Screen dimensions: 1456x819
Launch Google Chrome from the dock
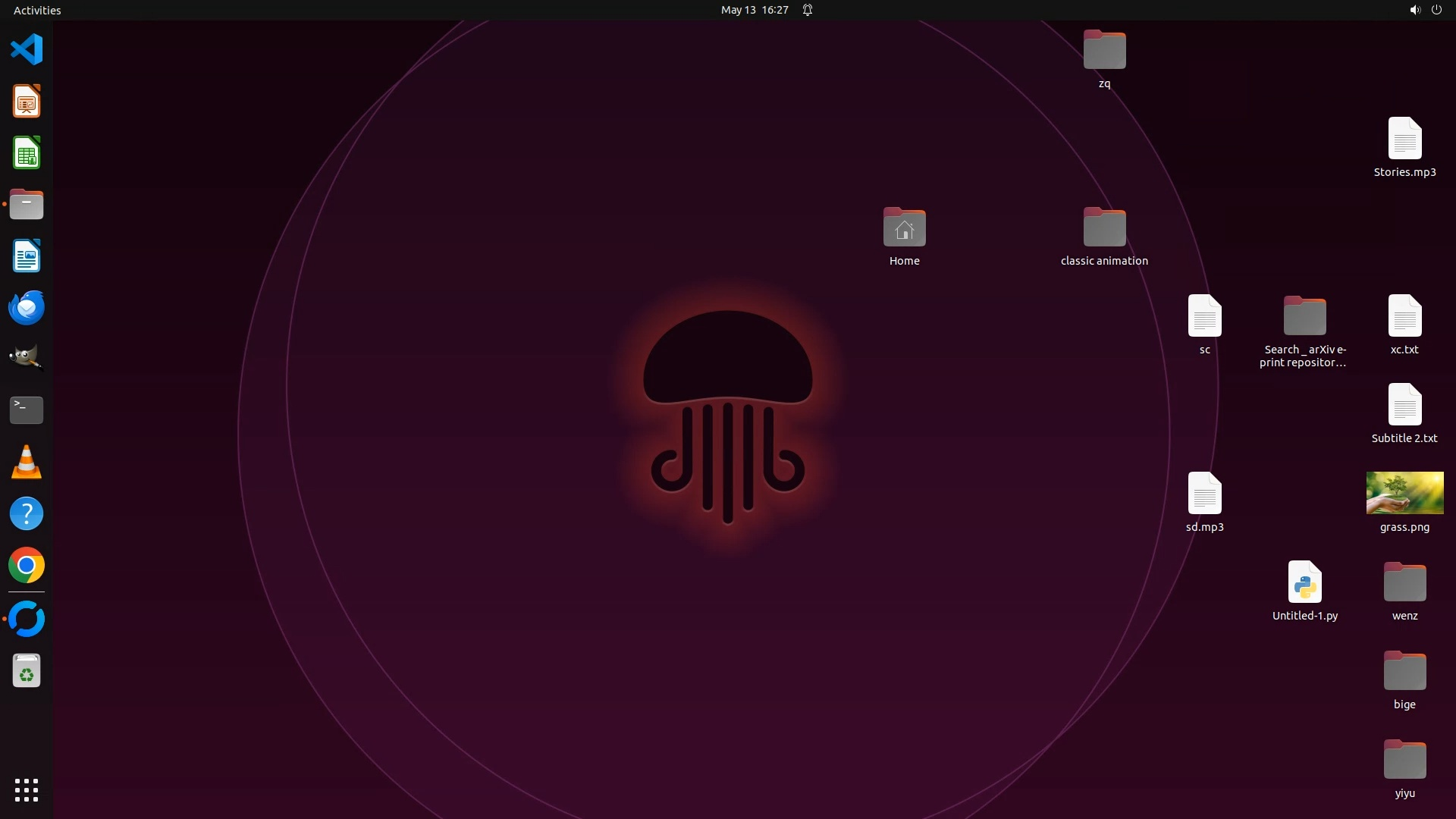[x=27, y=566]
